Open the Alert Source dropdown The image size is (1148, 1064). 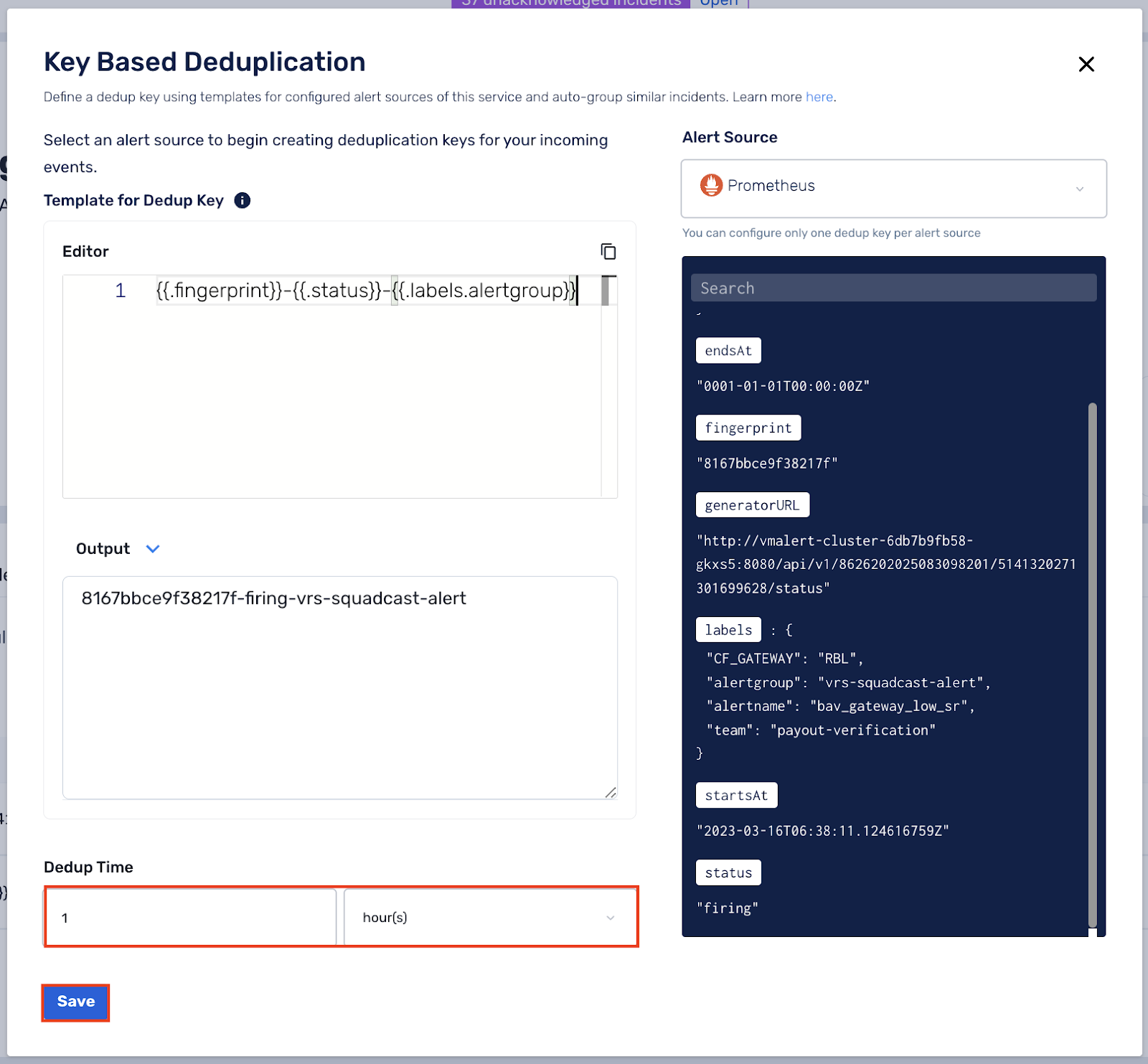[1080, 189]
